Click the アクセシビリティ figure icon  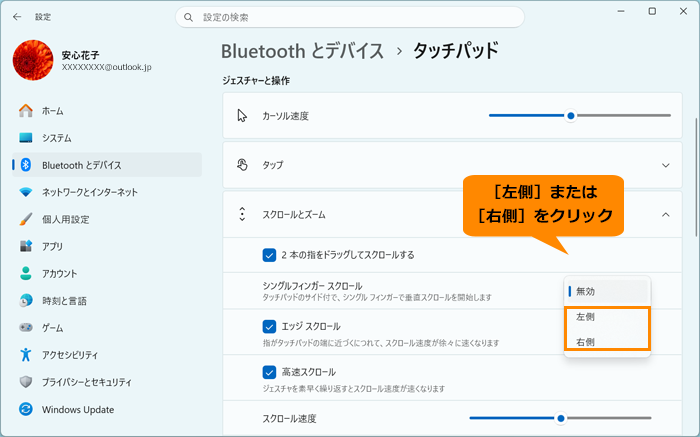point(26,355)
